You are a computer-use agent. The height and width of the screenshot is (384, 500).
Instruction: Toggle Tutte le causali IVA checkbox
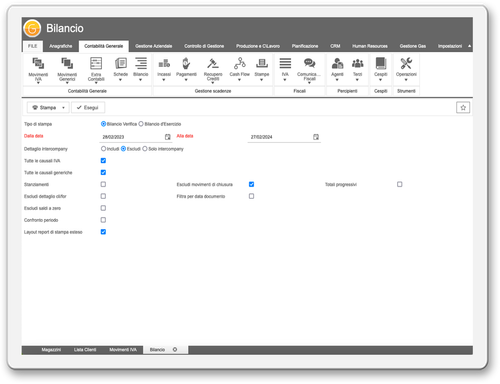(103, 161)
